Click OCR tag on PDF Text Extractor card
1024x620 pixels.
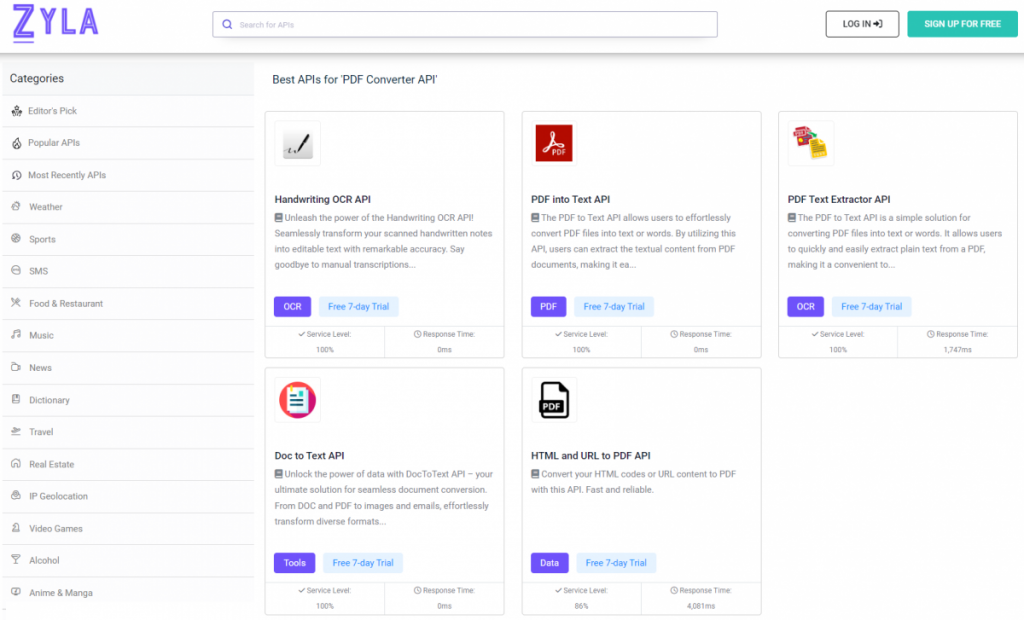coord(806,306)
